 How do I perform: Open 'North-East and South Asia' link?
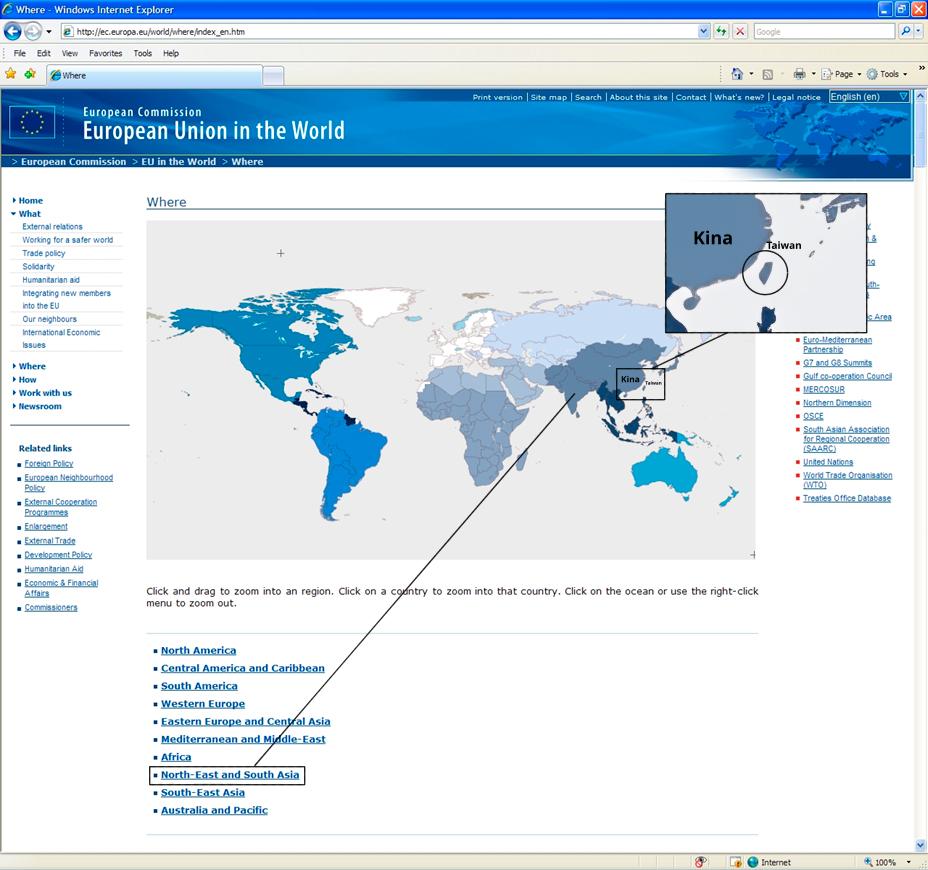(x=230, y=775)
